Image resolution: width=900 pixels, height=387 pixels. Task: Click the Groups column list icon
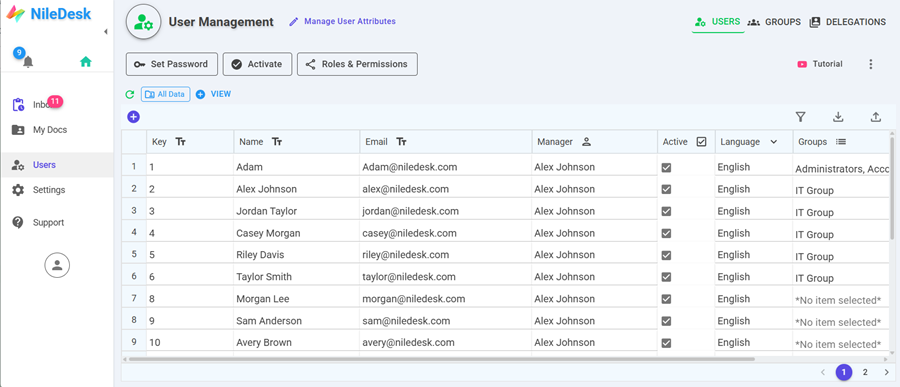tap(841, 142)
